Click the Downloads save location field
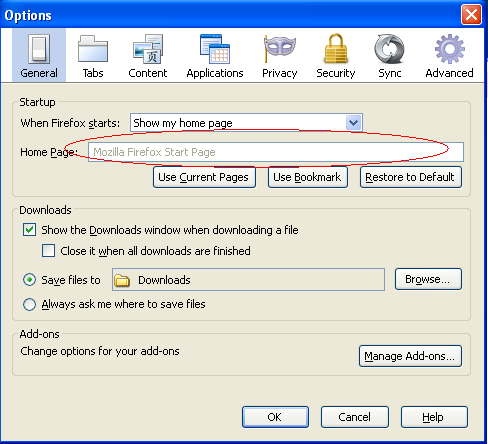This screenshot has height=444, width=488. point(248,280)
